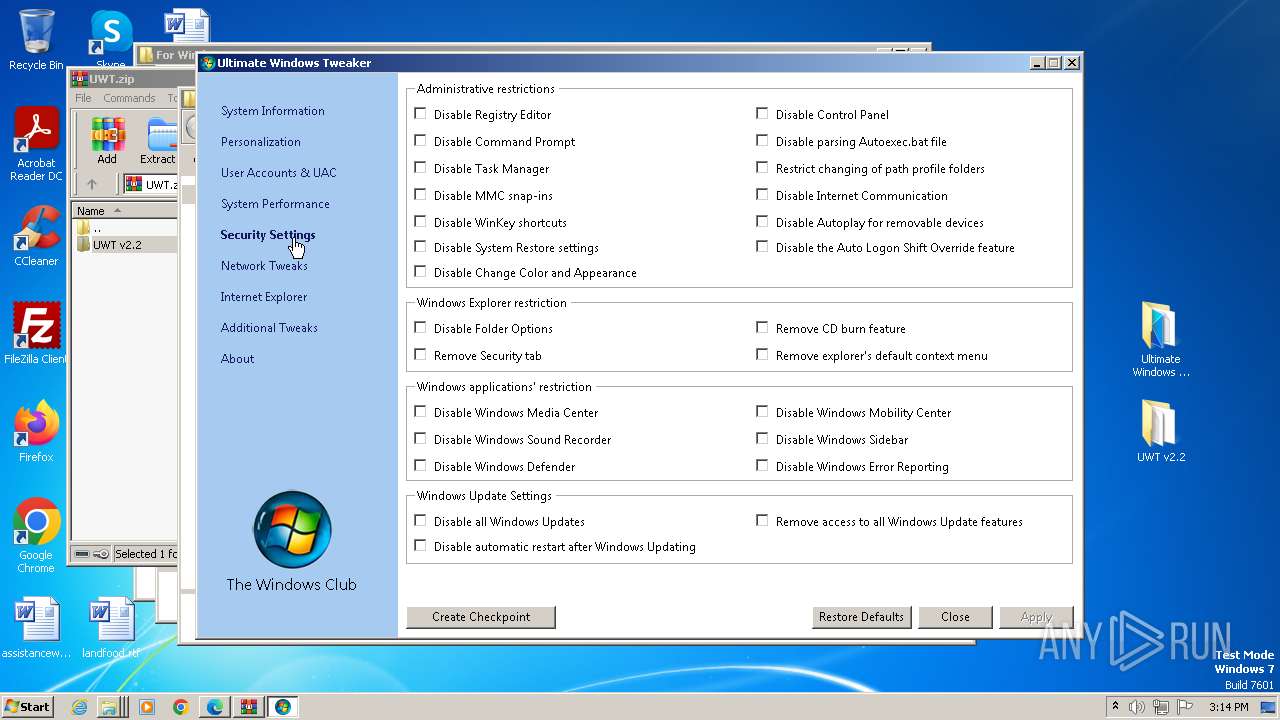Click the taskbar clock showing 3:14 PM
Screen dimensions: 1280x720
pyautogui.click(x=1228, y=707)
